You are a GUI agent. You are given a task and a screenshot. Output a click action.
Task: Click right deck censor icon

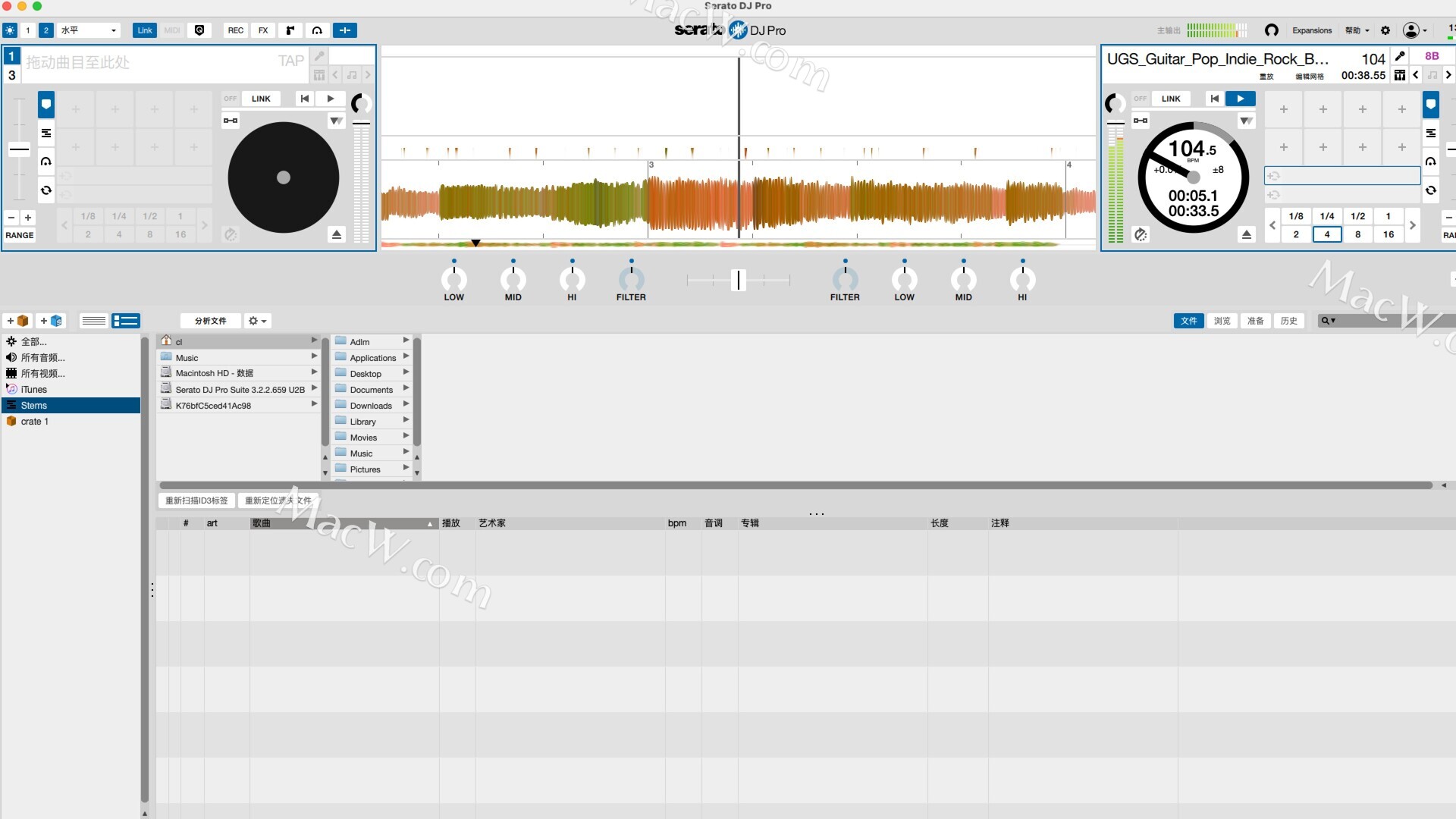click(1141, 234)
